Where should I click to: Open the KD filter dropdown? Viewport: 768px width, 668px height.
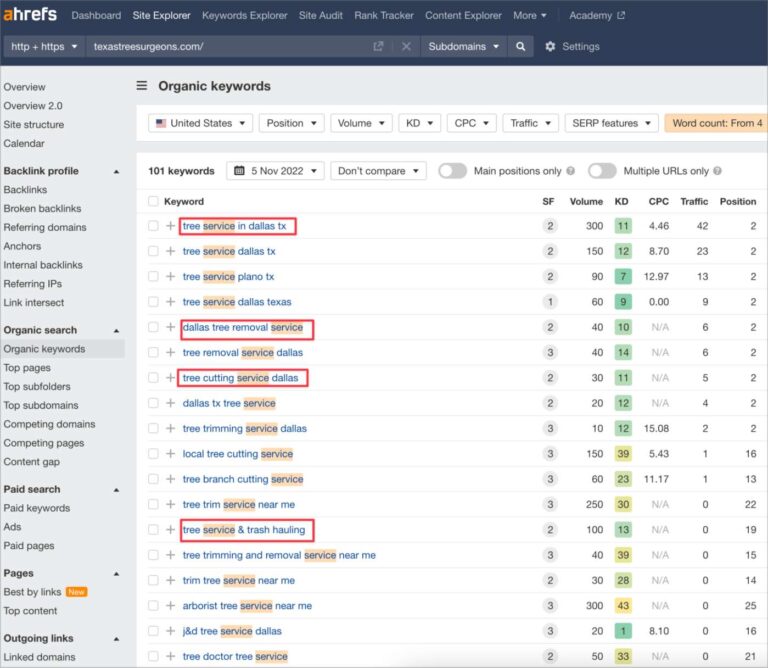[419, 123]
